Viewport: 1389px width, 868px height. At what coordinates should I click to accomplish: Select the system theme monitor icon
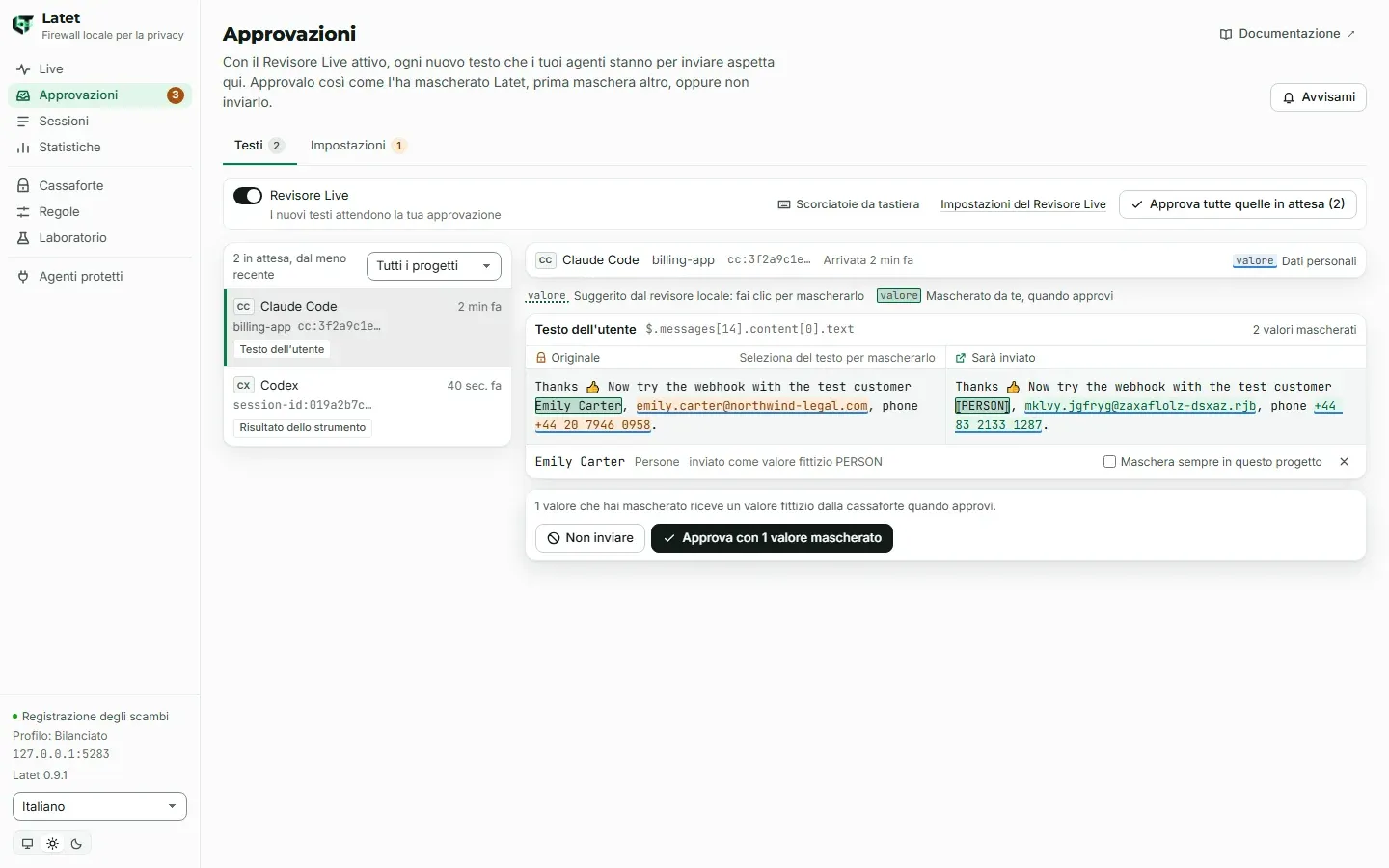[x=27, y=844]
